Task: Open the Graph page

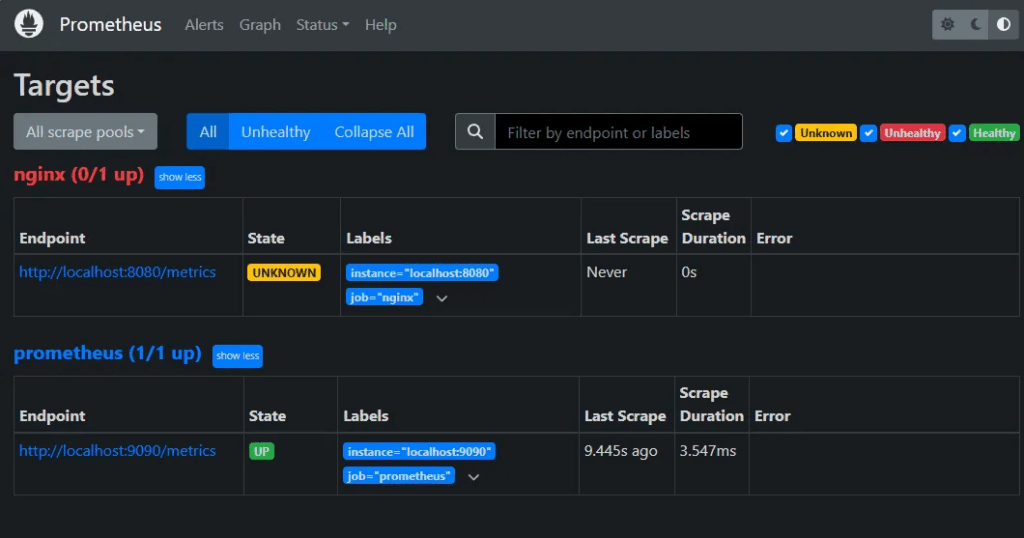Action: [x=260, y=25]
